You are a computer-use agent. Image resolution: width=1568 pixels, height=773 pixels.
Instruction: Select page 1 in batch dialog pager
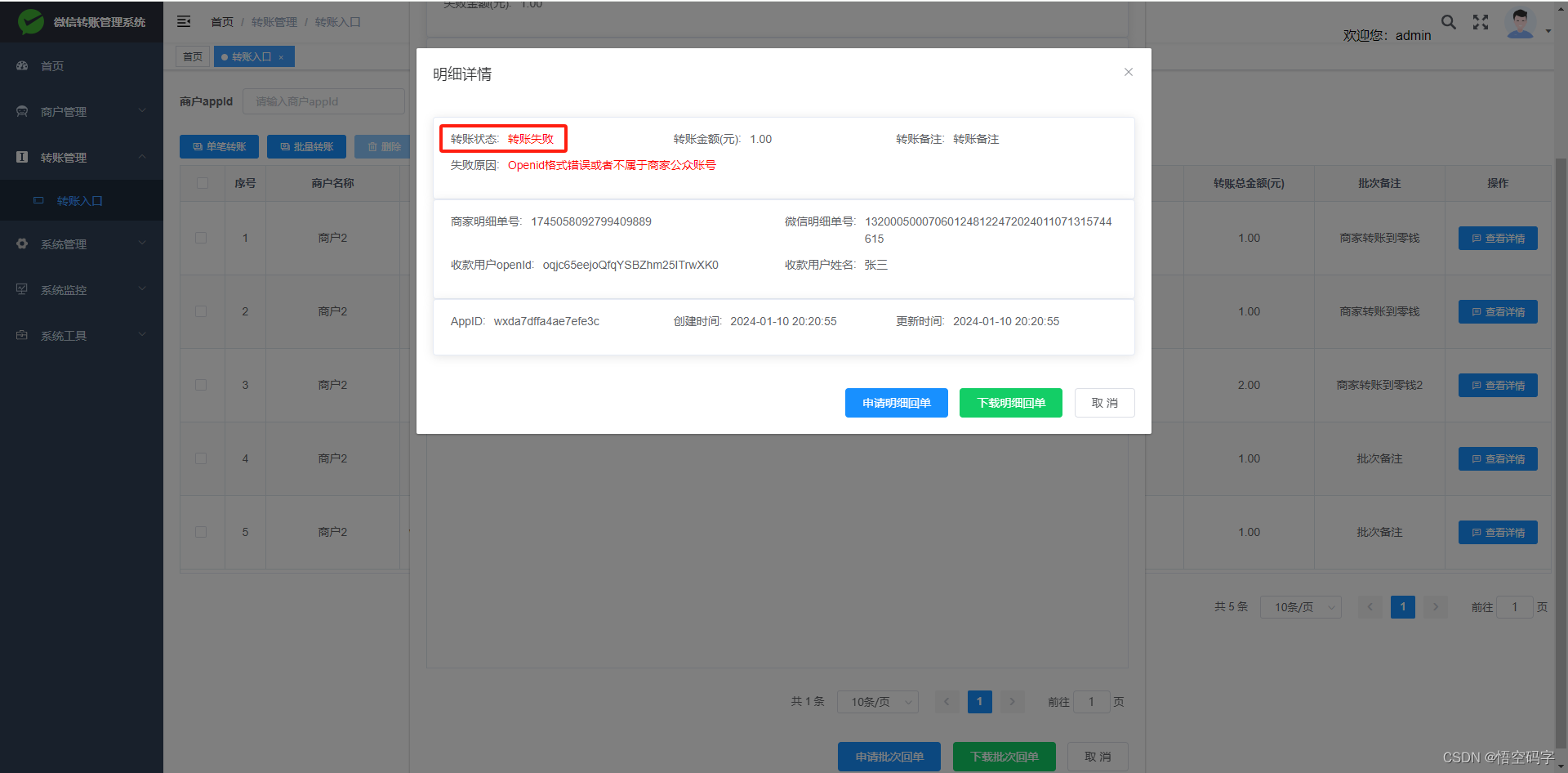pos(980,701)
